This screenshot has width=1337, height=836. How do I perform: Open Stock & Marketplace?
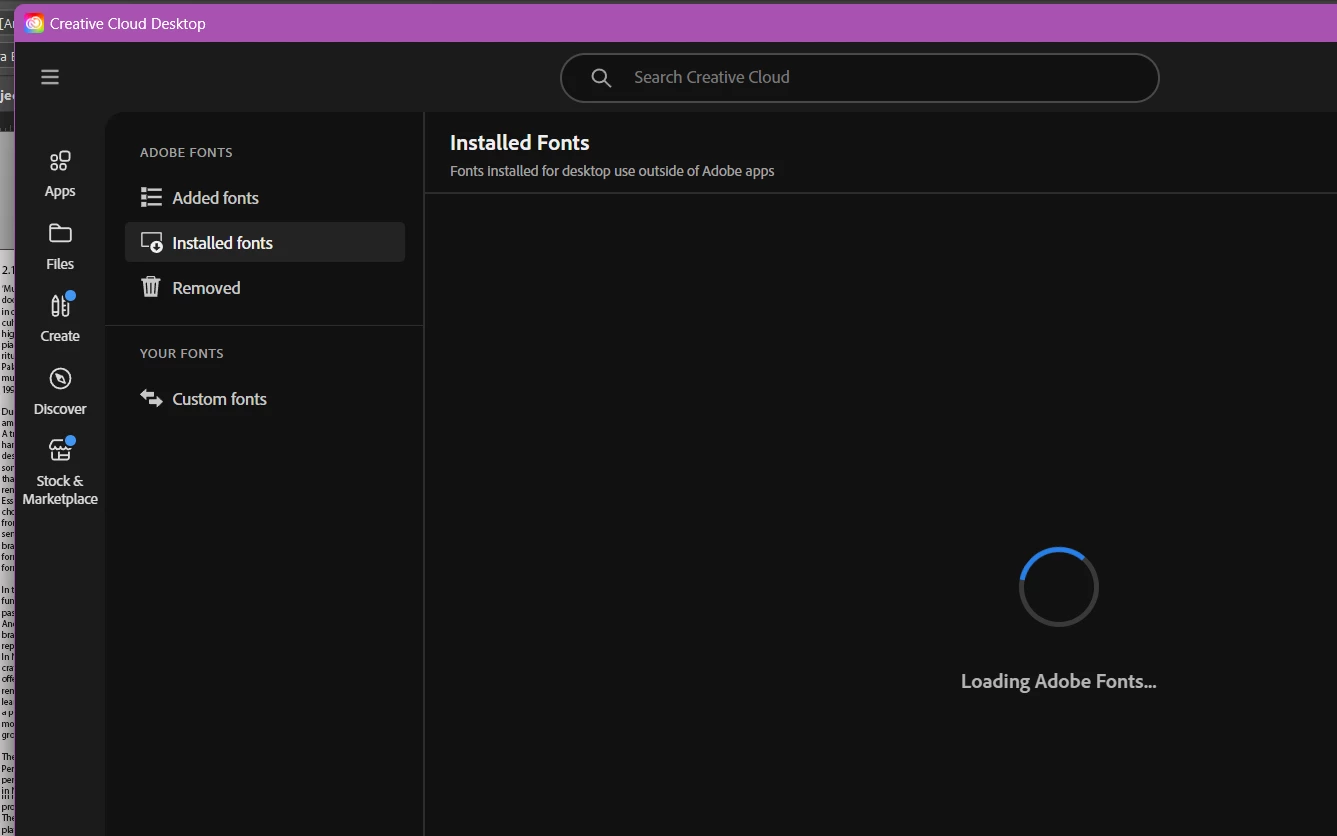click(60, 472)
